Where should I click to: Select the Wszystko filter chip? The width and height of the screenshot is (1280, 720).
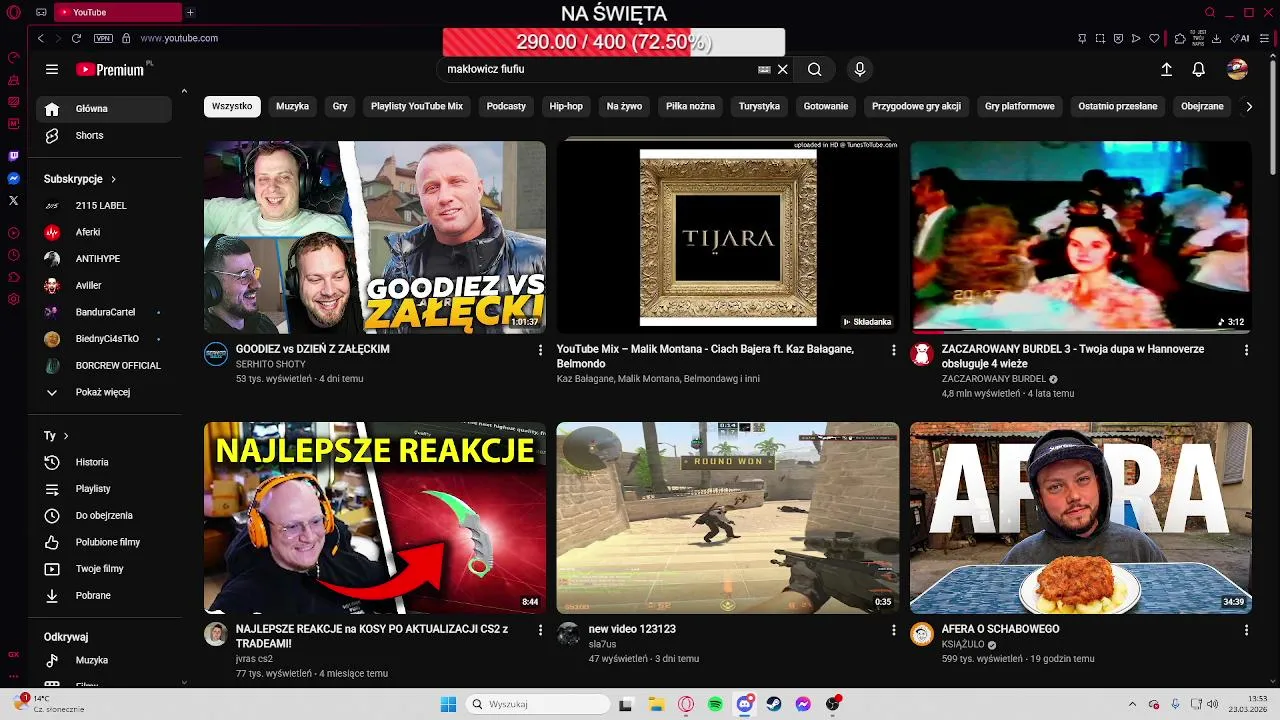tap(232, 106)
